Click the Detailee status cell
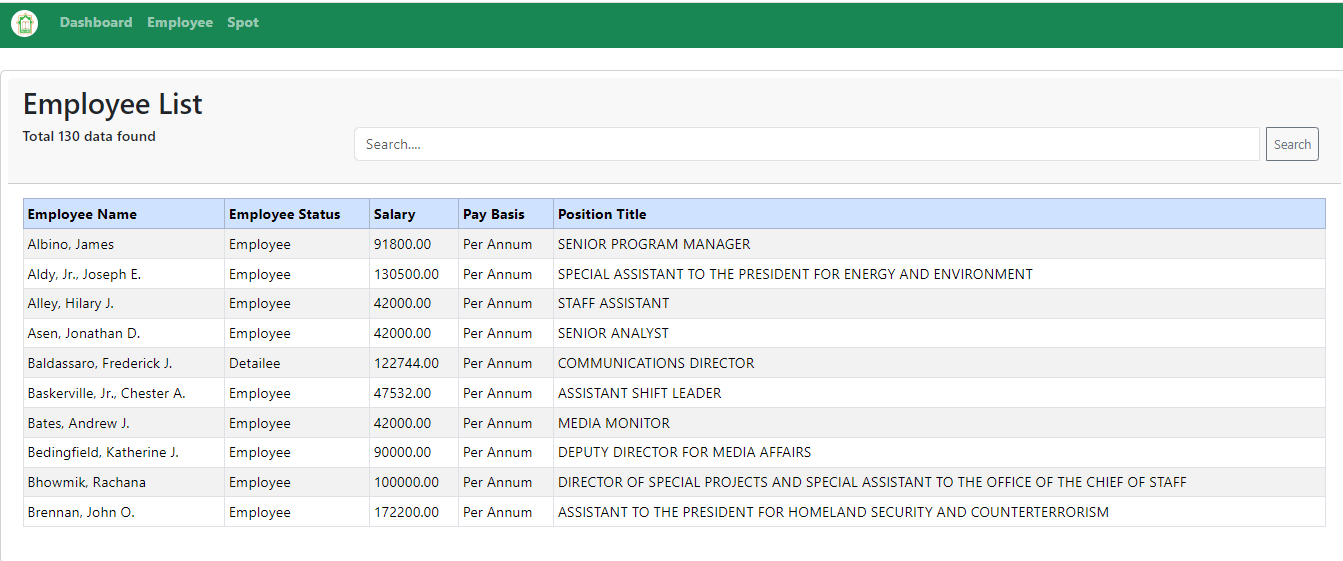 tap(255, 363)
